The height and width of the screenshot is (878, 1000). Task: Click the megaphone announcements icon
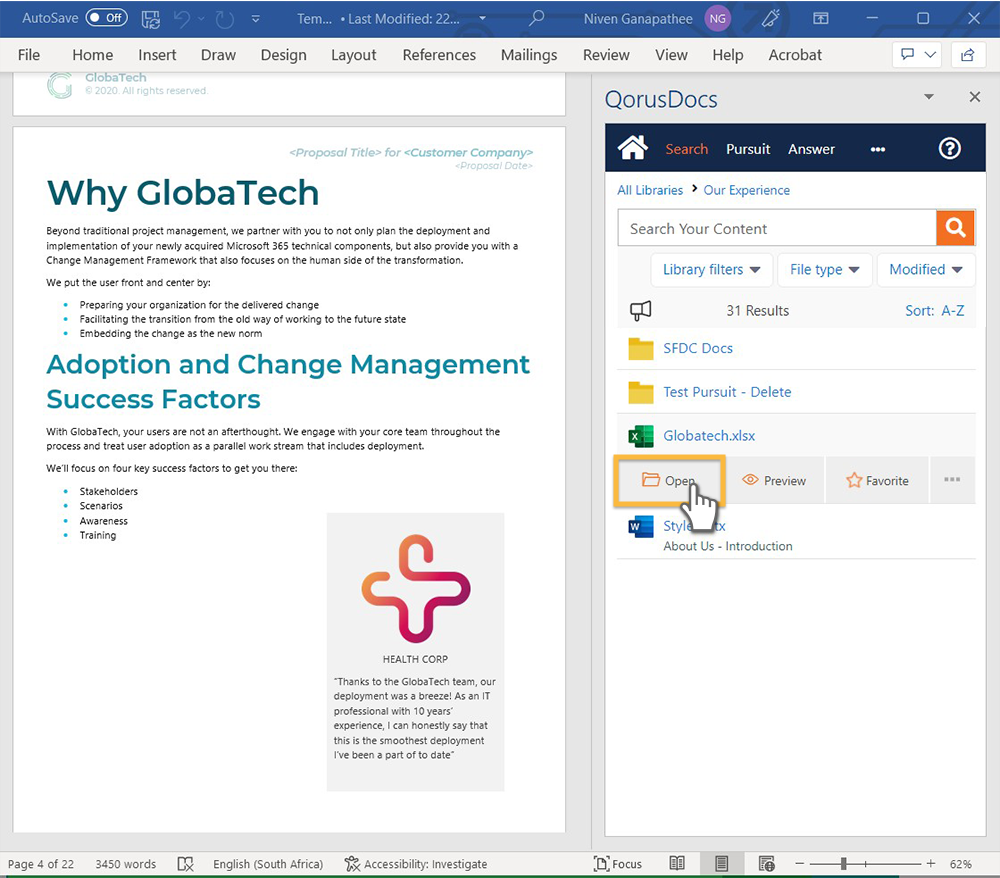pos(640,311)
